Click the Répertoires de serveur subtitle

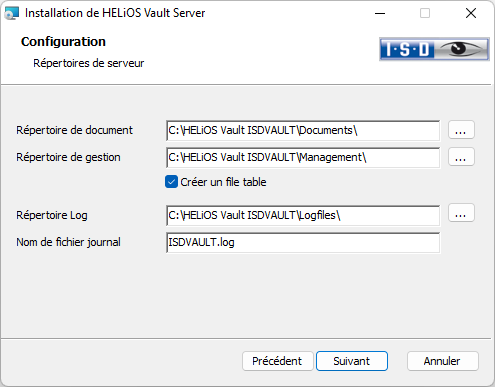[x=89, y=63]
